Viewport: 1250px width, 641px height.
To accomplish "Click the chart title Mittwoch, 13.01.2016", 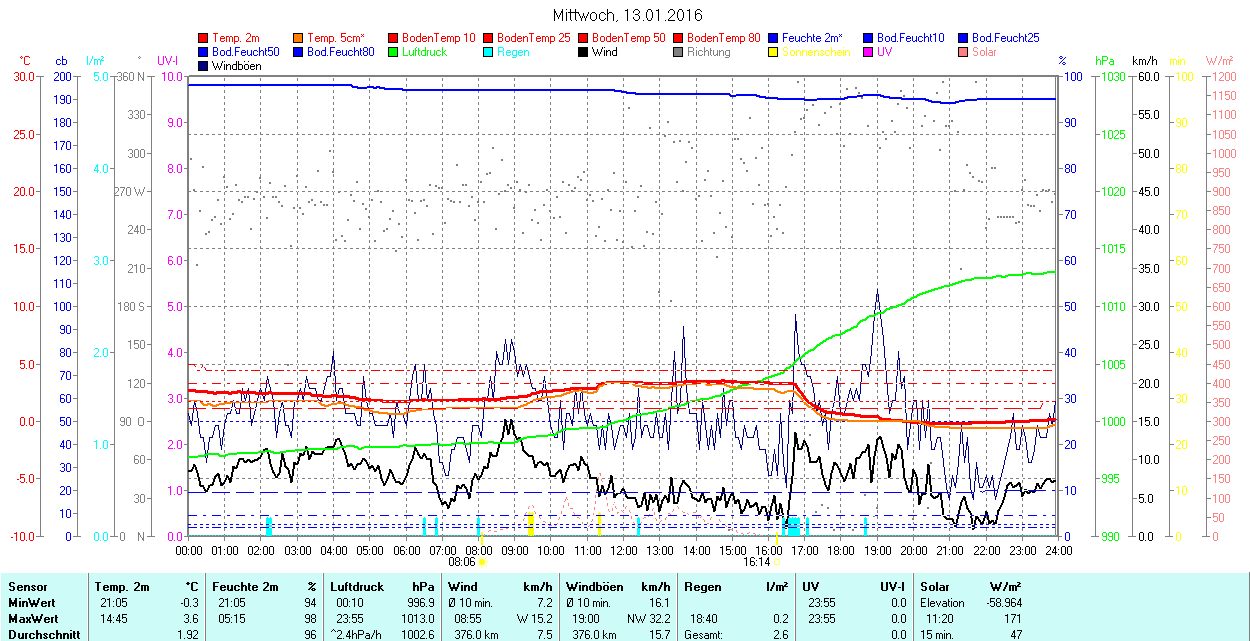I will pos(627,16).
